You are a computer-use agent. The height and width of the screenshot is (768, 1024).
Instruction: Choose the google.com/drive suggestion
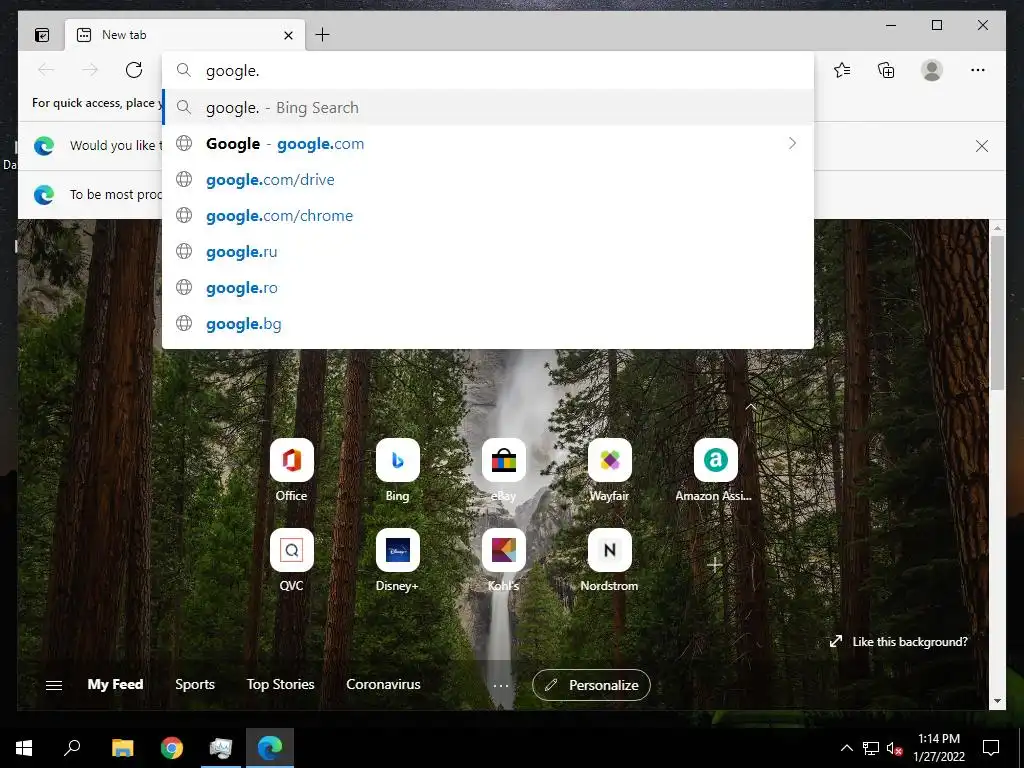point(487,179)
